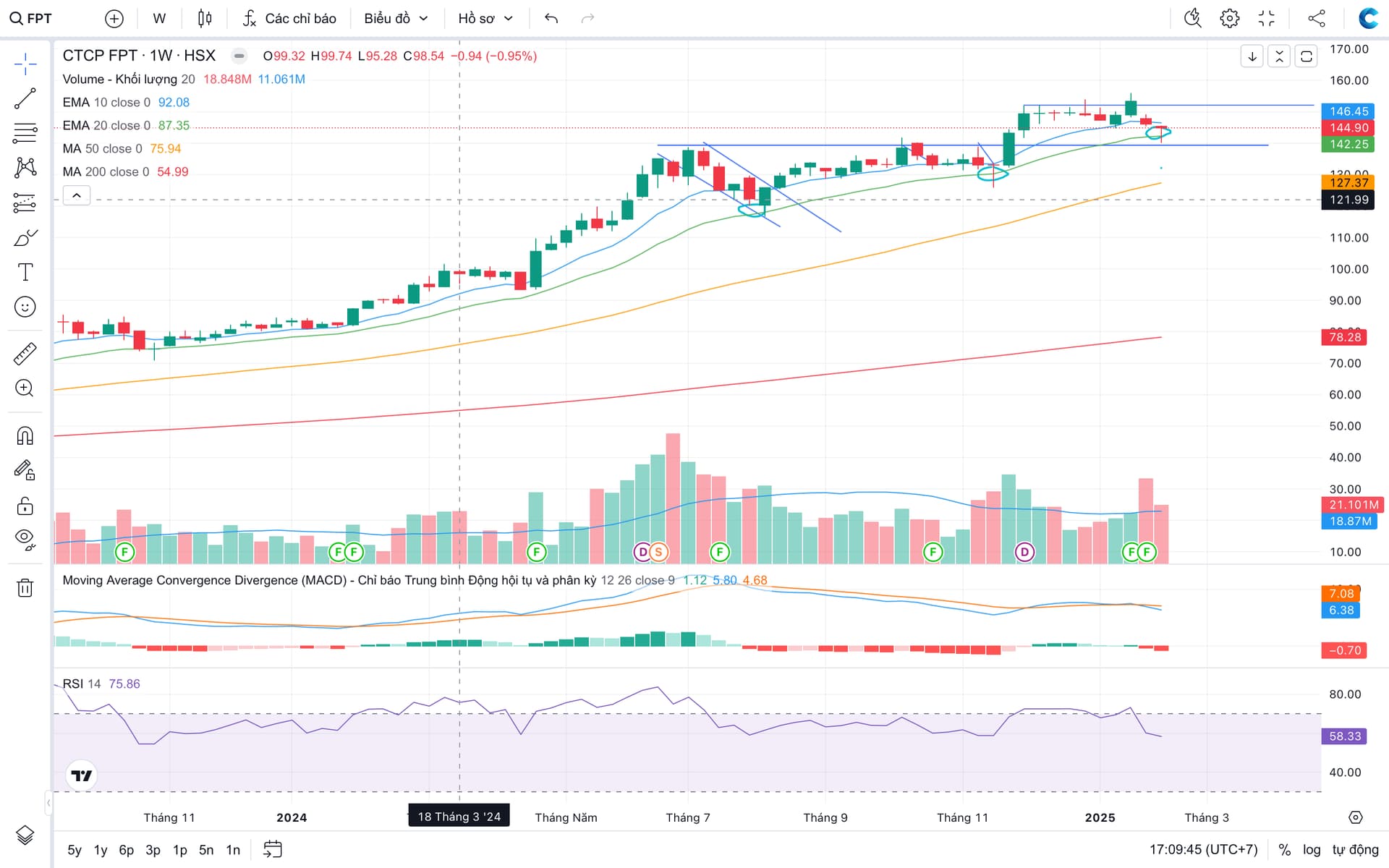Open the Các chỉ báo indicators menu
The image size is (1389, 868).
(x=289, y=18)
